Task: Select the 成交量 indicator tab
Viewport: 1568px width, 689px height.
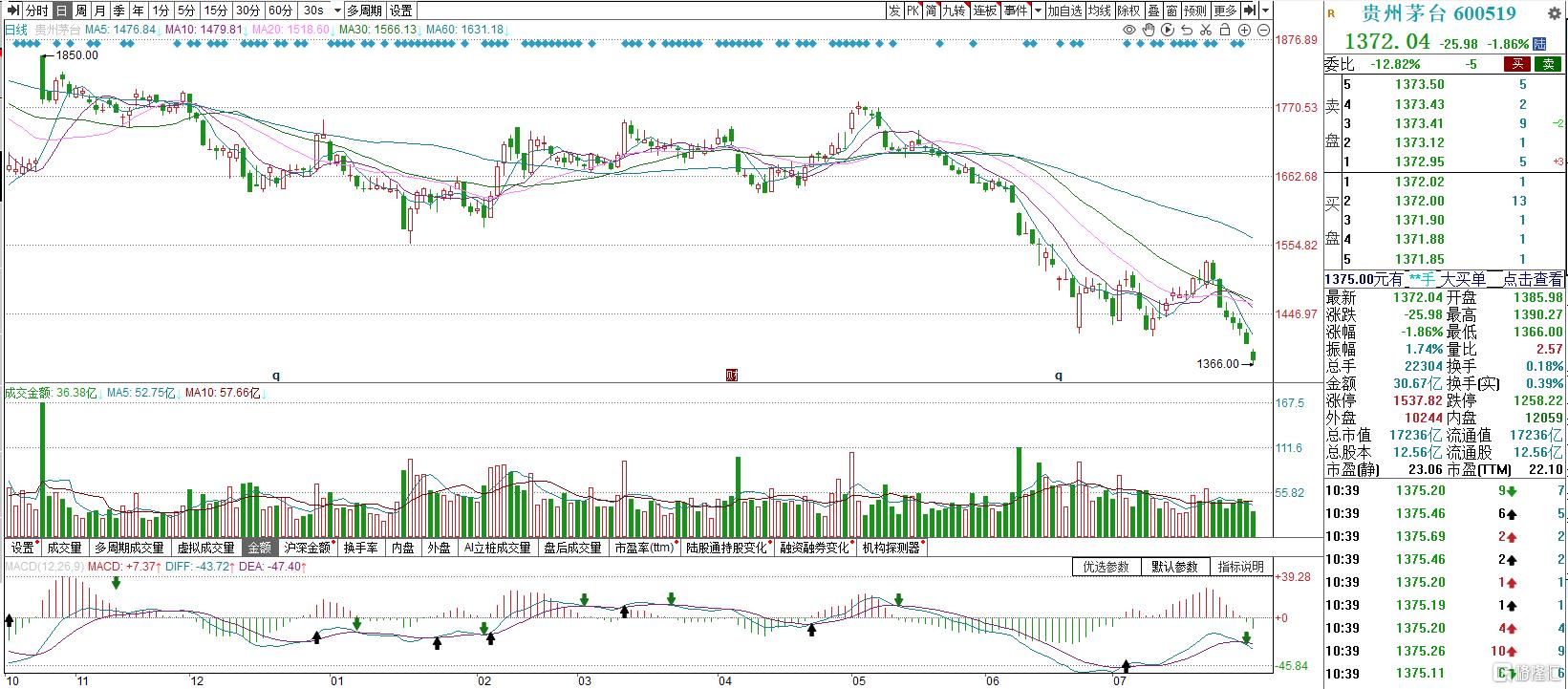Action: click(x=65, y=549)
